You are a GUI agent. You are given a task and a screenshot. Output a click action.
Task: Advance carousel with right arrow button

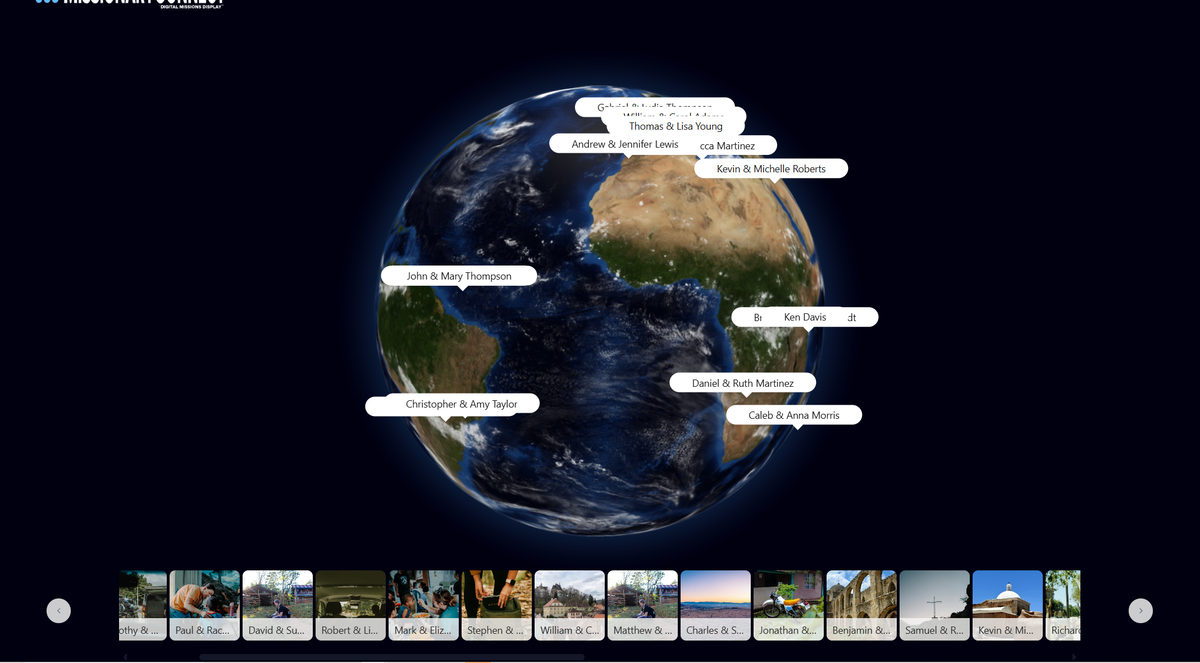click(1140, 610)
